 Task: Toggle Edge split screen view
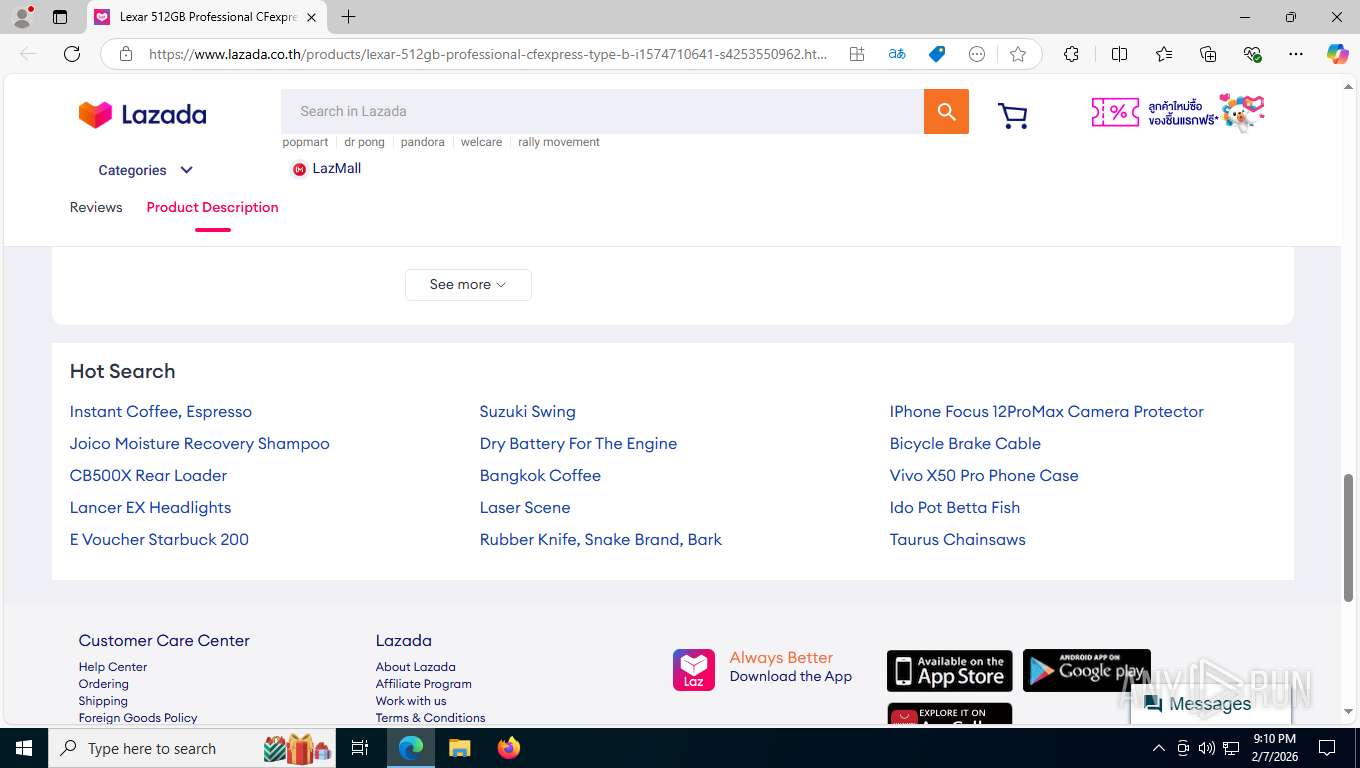1120,54
